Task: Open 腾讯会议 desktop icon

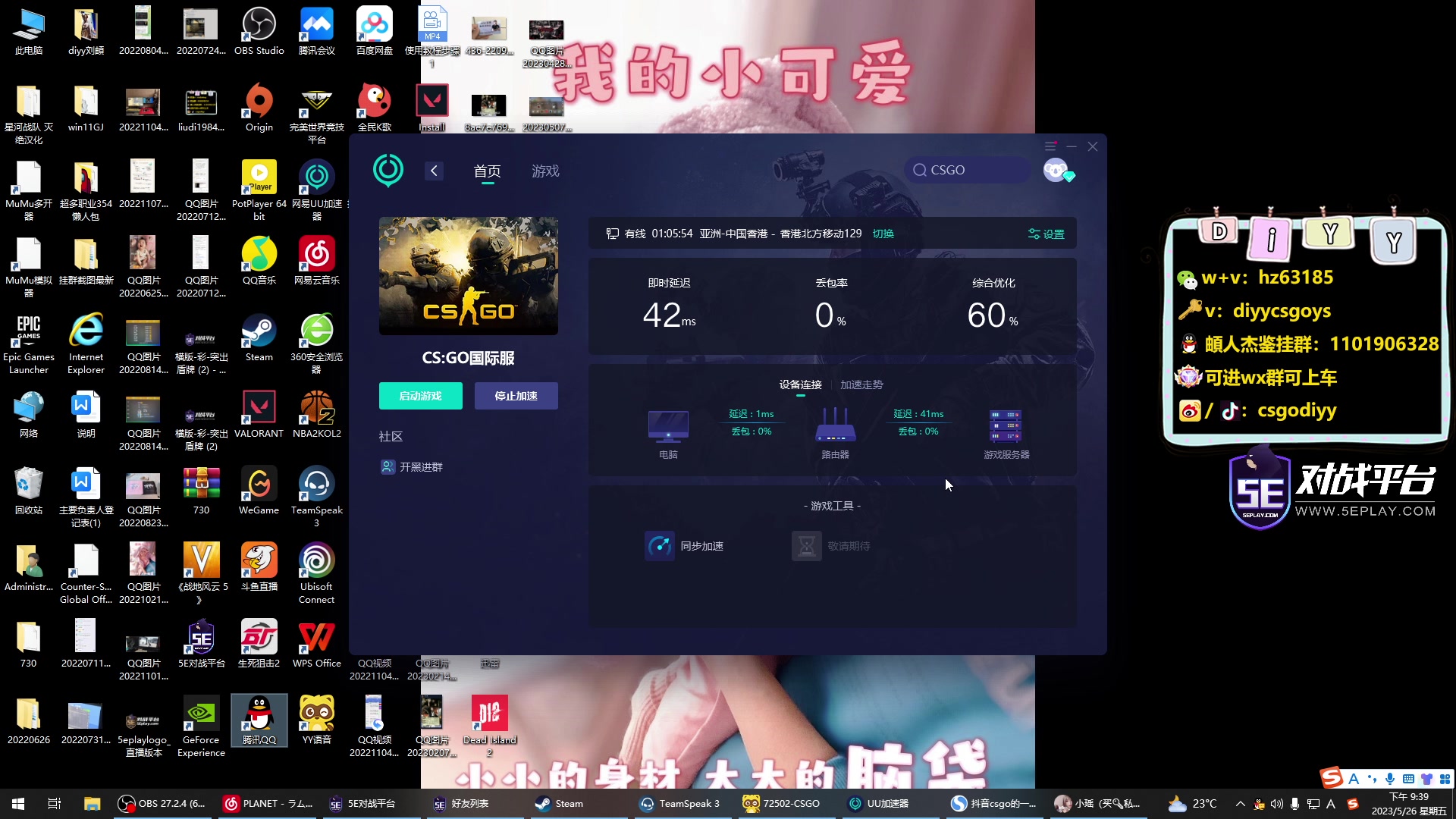Action: click(316, 32)
